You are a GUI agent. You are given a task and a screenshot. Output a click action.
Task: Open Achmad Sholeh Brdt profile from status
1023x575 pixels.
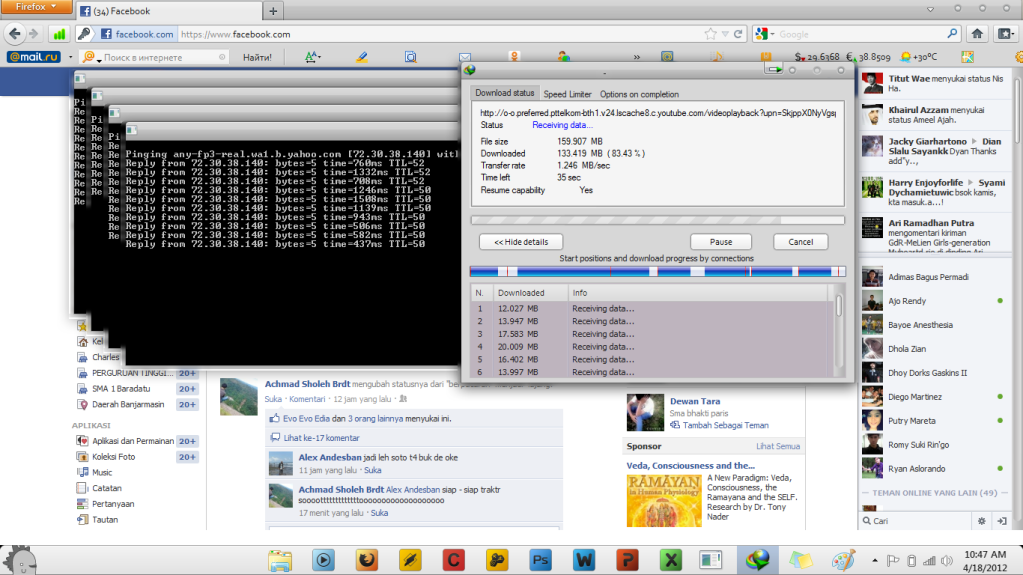(x=307, y=384)
